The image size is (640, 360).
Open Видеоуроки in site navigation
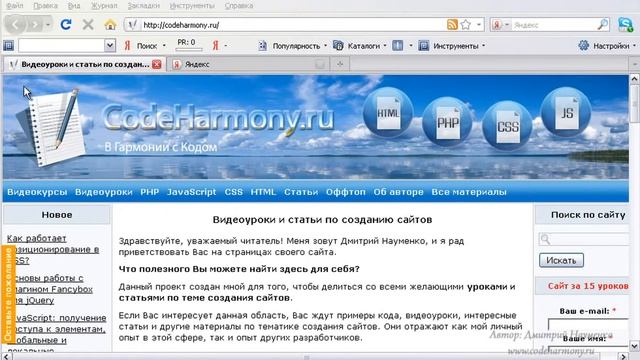(x=104, y=192)
